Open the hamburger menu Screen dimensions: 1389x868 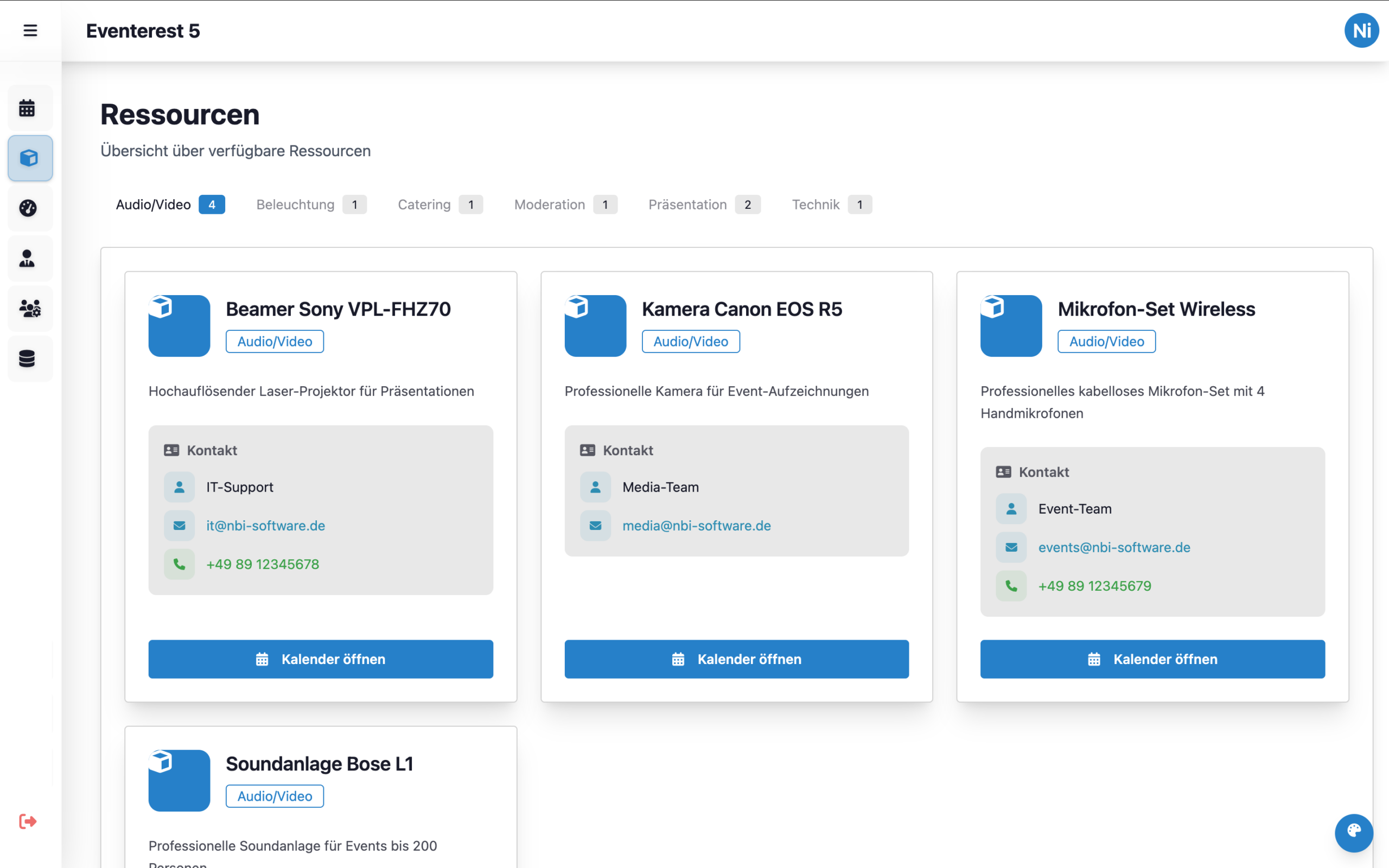point(30,30)
